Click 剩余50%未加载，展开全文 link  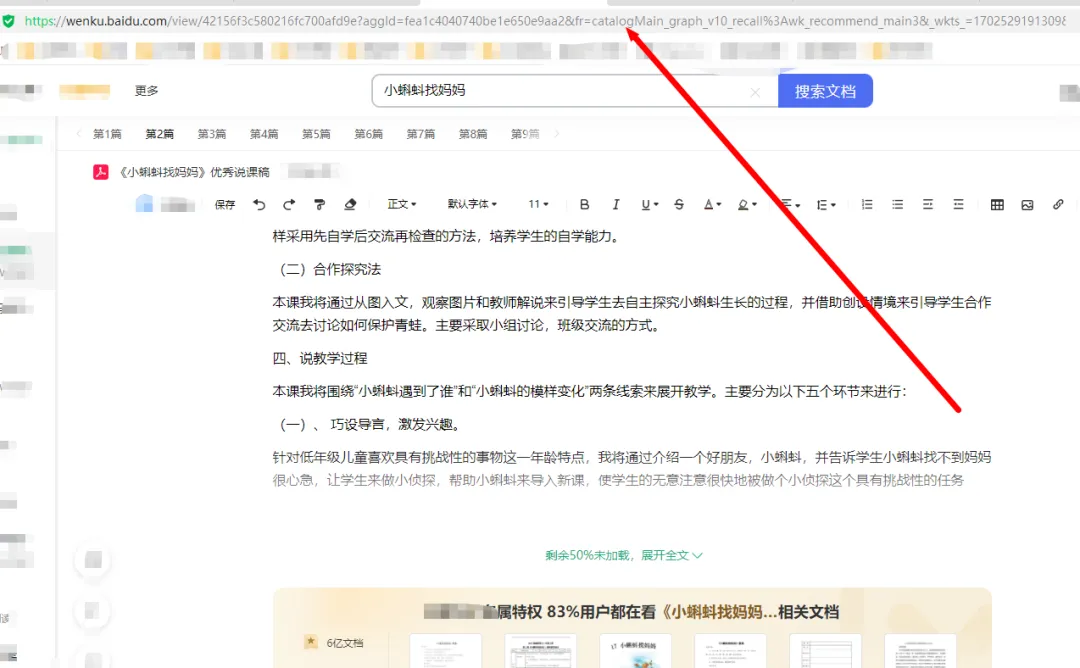click(x=624, y=555)
